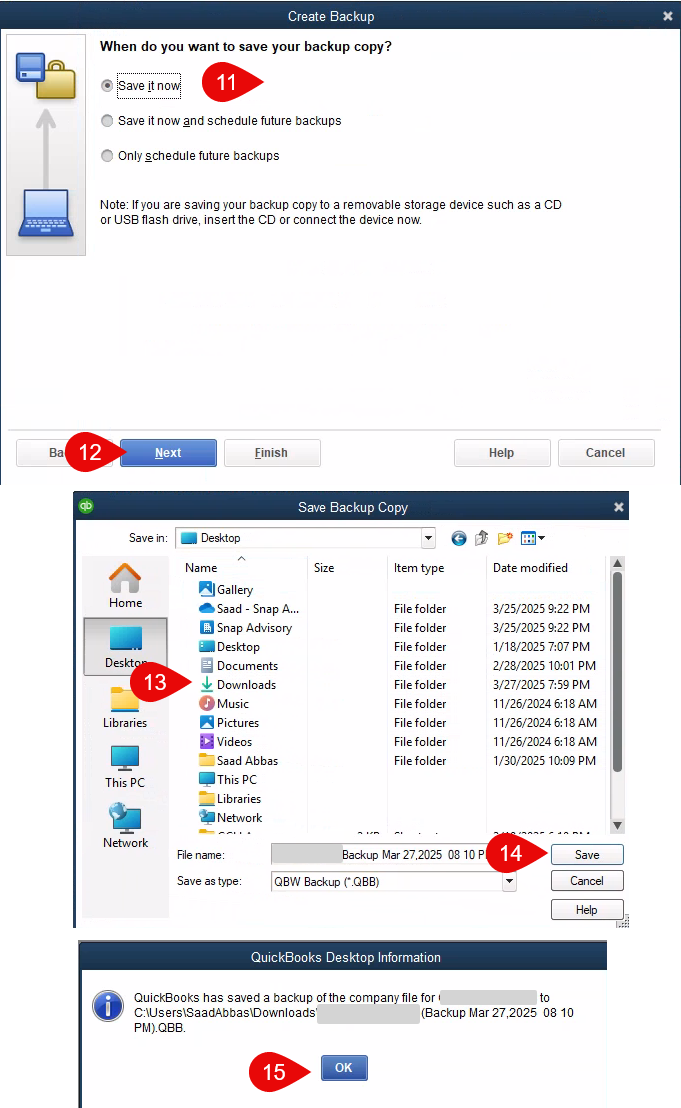
Task: Select the Documents folder
Action: (x=239, y=666)
